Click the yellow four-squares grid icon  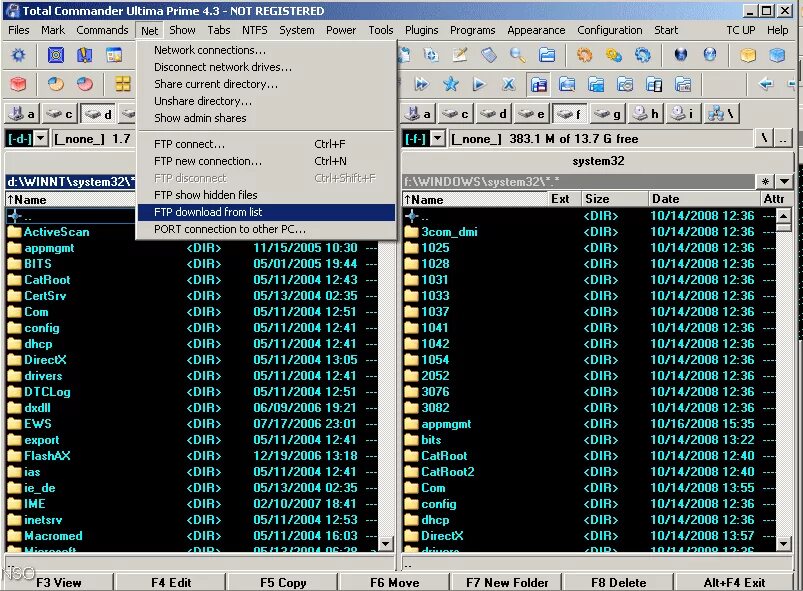point(123,84)
